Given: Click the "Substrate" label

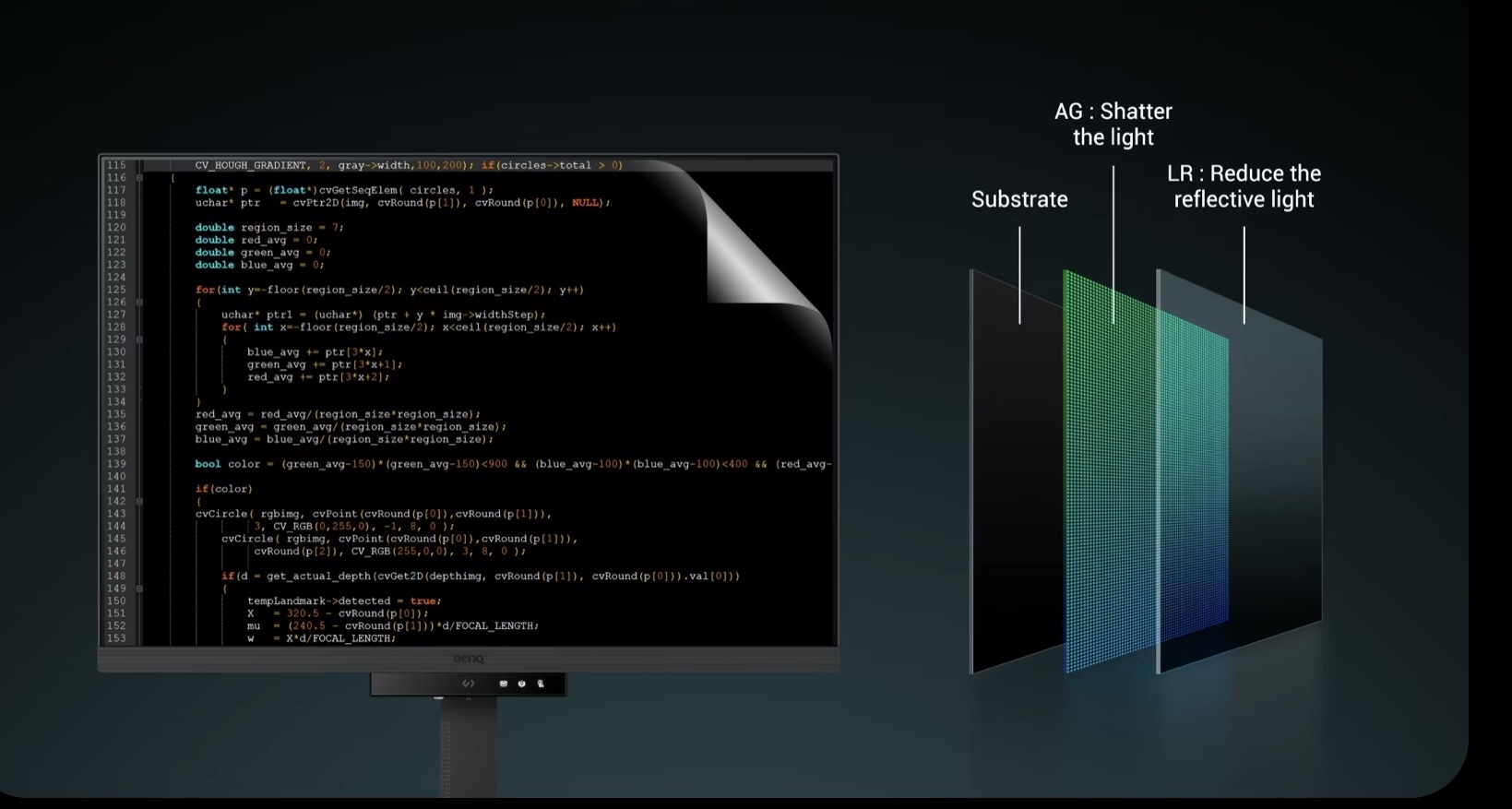Looking at the screenshot, I should (1019, 199).
